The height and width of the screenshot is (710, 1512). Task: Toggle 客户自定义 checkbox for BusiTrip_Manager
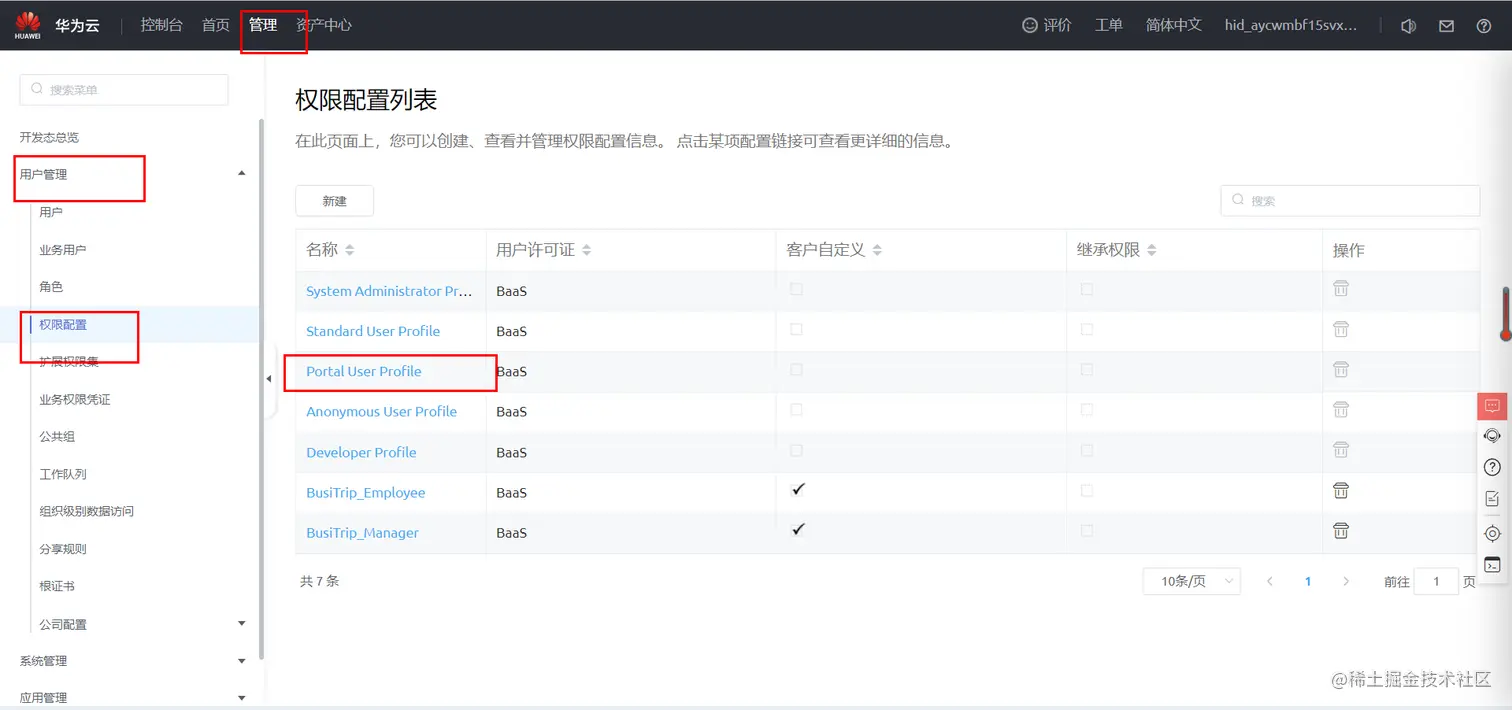point(797,530)
